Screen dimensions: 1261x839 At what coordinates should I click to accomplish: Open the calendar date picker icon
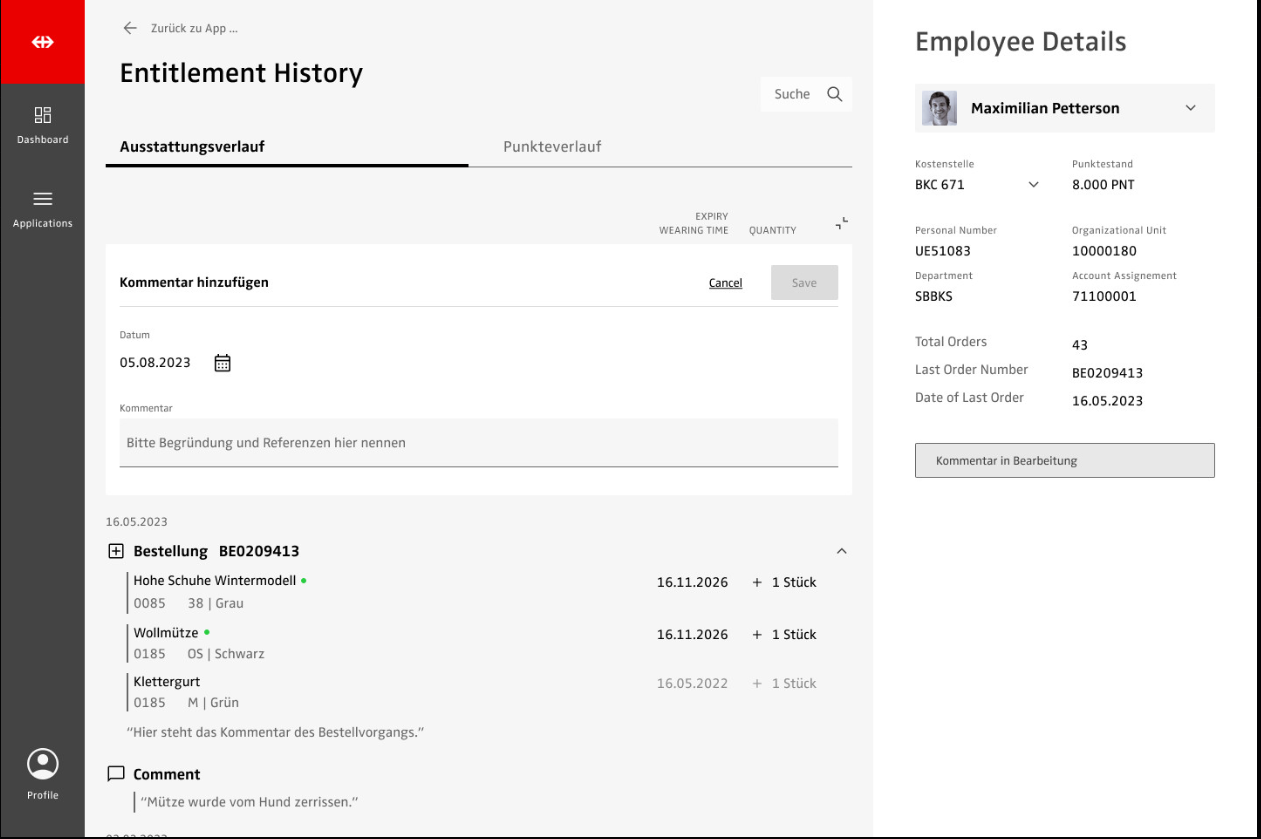click(222, 363)
